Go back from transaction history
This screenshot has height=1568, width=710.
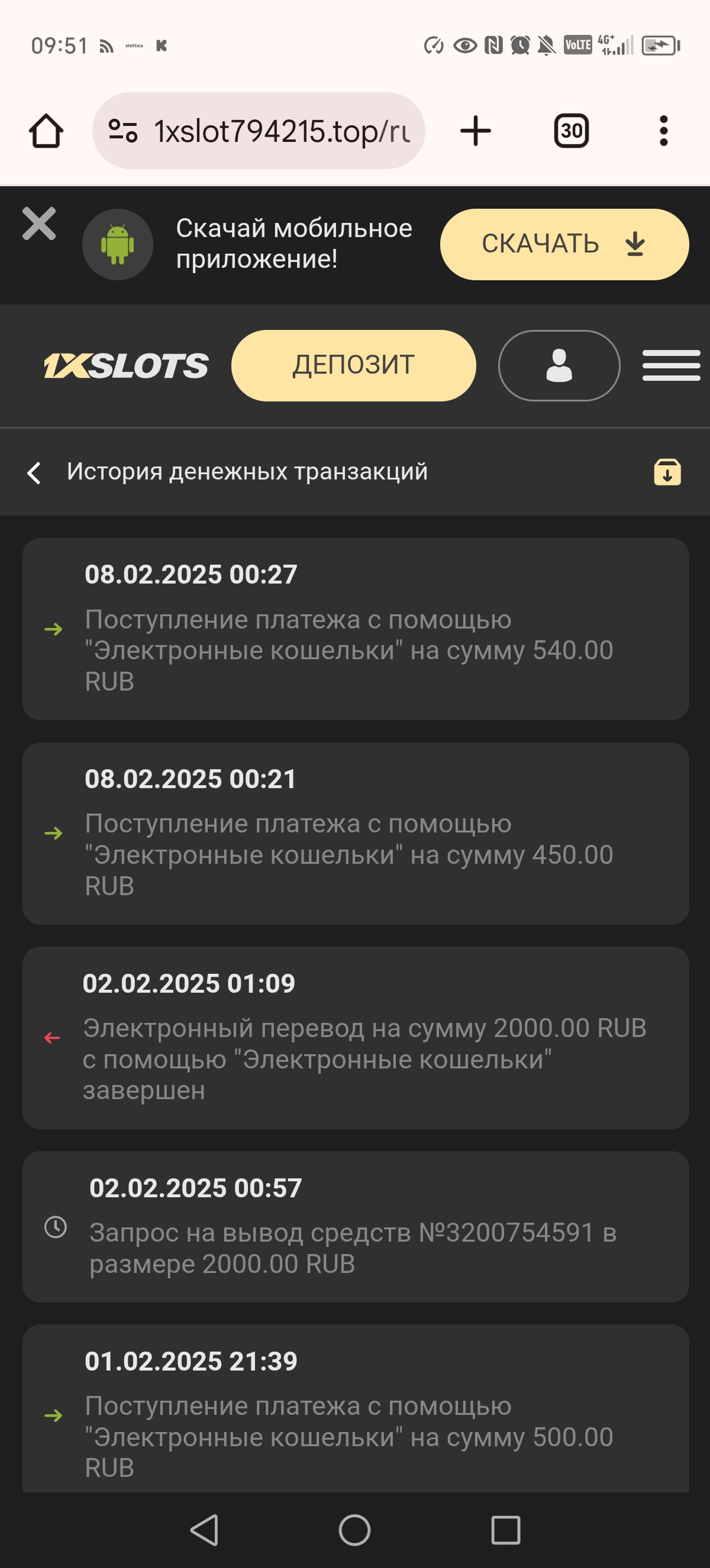pos(35,472)
